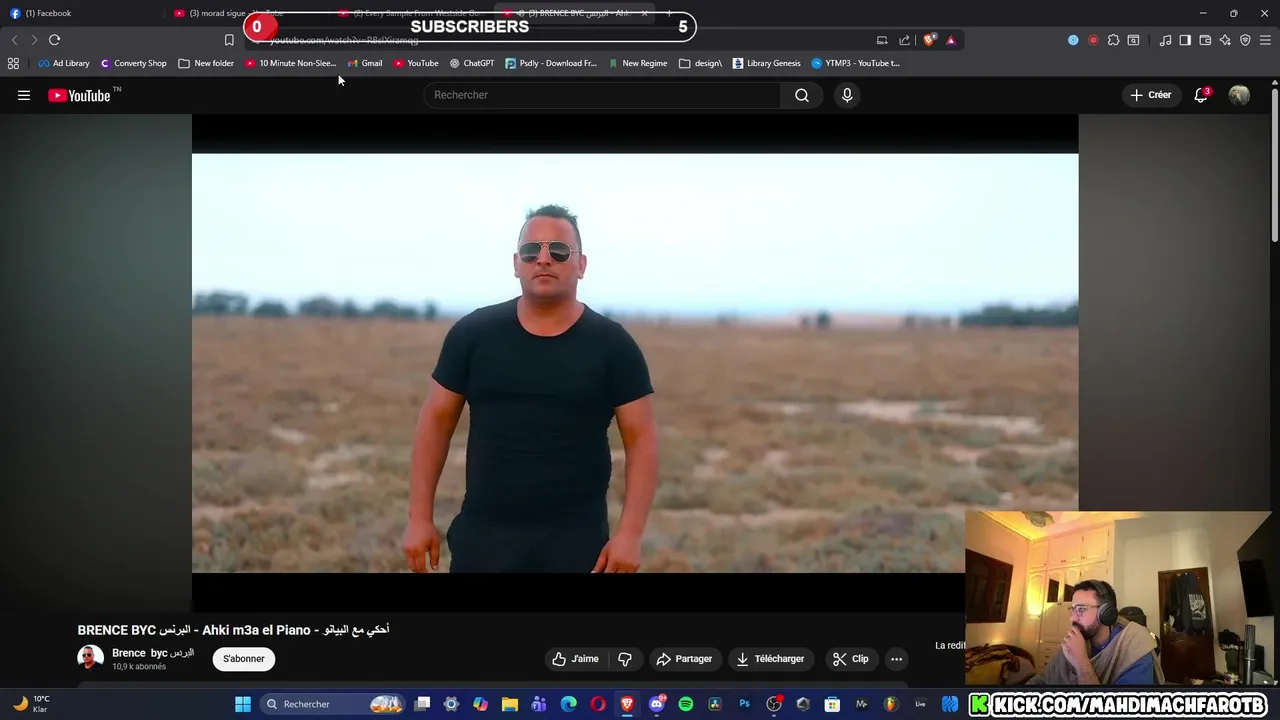Screen dimensions: 1280x720
Task: Click the blue circle extension icon
Action: [x=1073, y=40]
